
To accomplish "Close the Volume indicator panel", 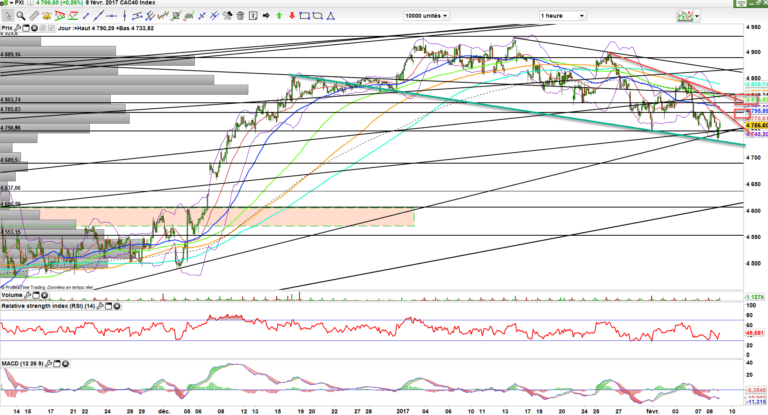I will (45, 296).
